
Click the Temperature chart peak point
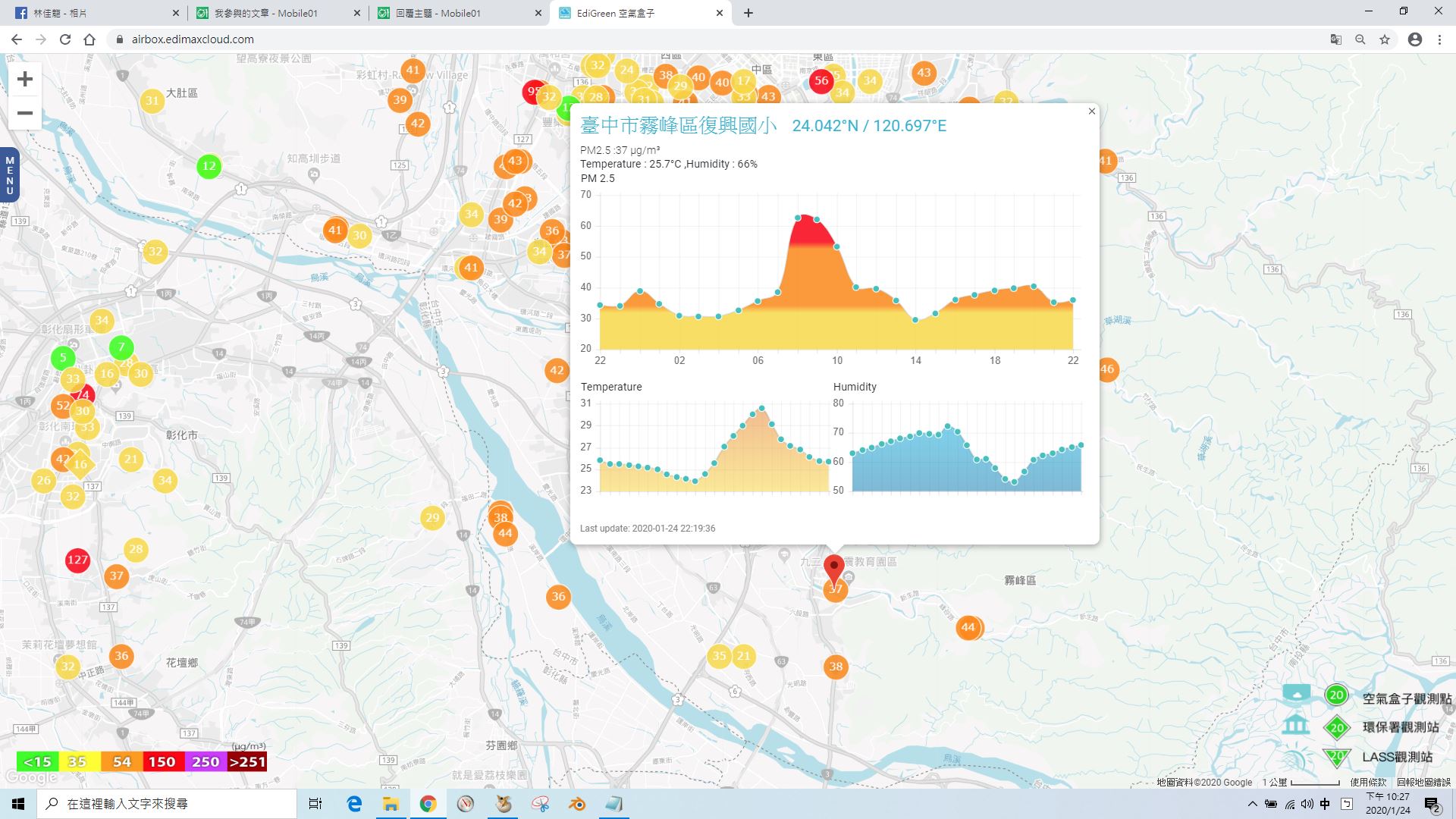click(762, 408)
